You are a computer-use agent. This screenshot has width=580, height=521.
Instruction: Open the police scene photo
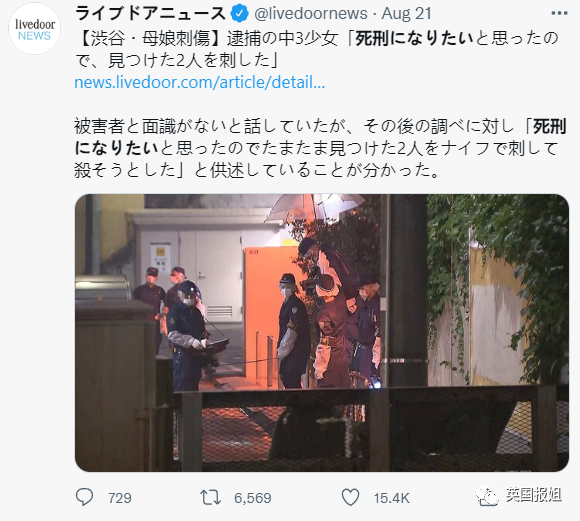(322, 333)
